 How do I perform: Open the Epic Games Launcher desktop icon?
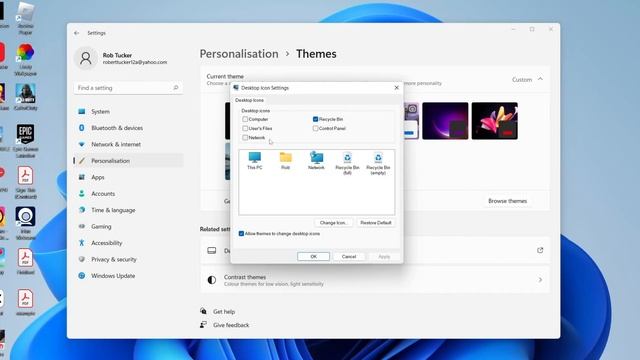[x=25, y=140]
